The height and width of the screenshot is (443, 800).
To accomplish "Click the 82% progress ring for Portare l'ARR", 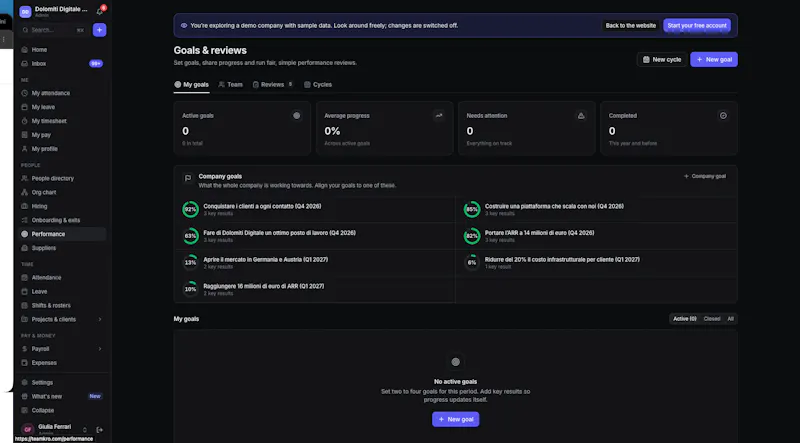I will coord(472,236).
